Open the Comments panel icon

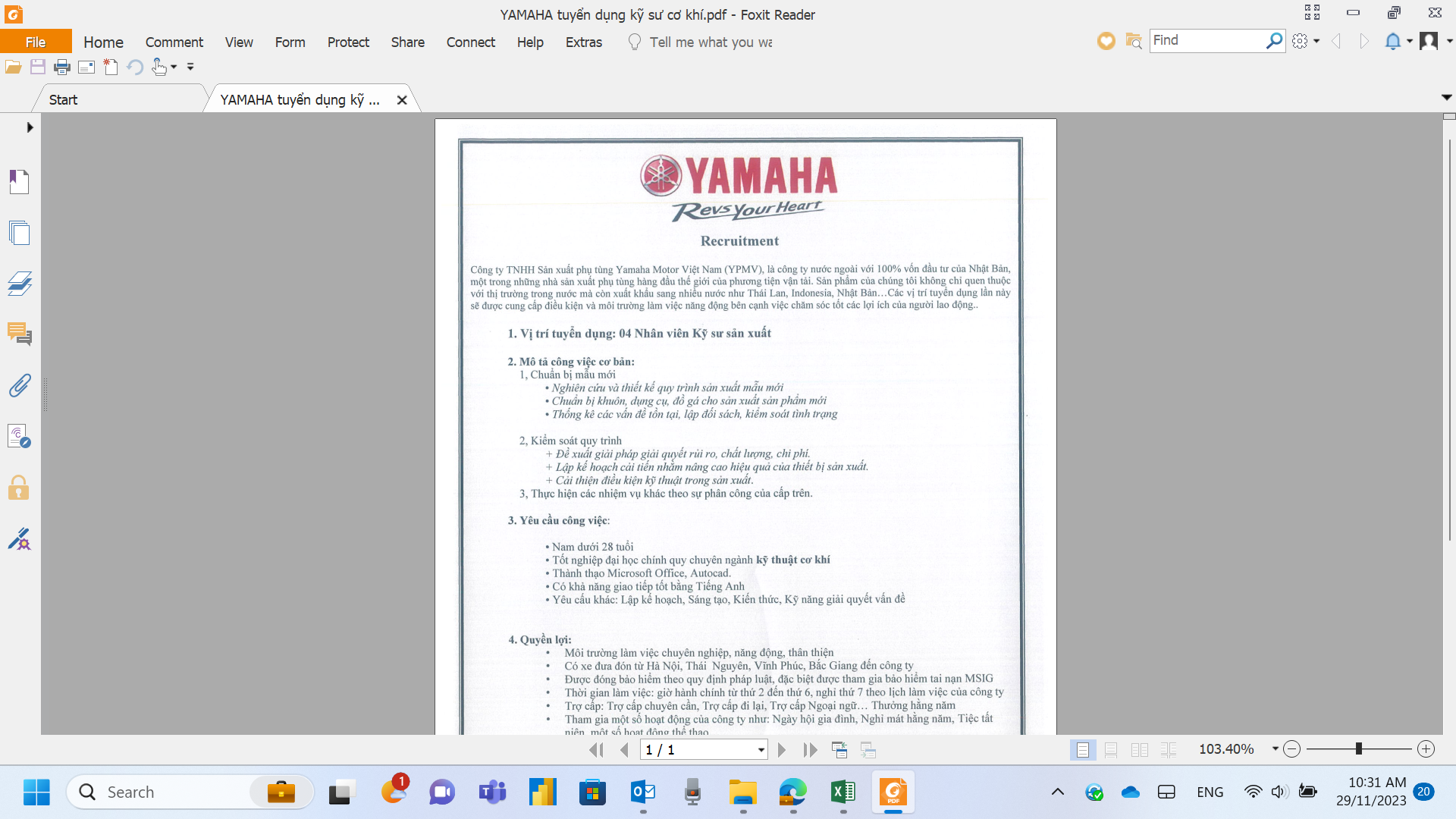coord(19,334)
